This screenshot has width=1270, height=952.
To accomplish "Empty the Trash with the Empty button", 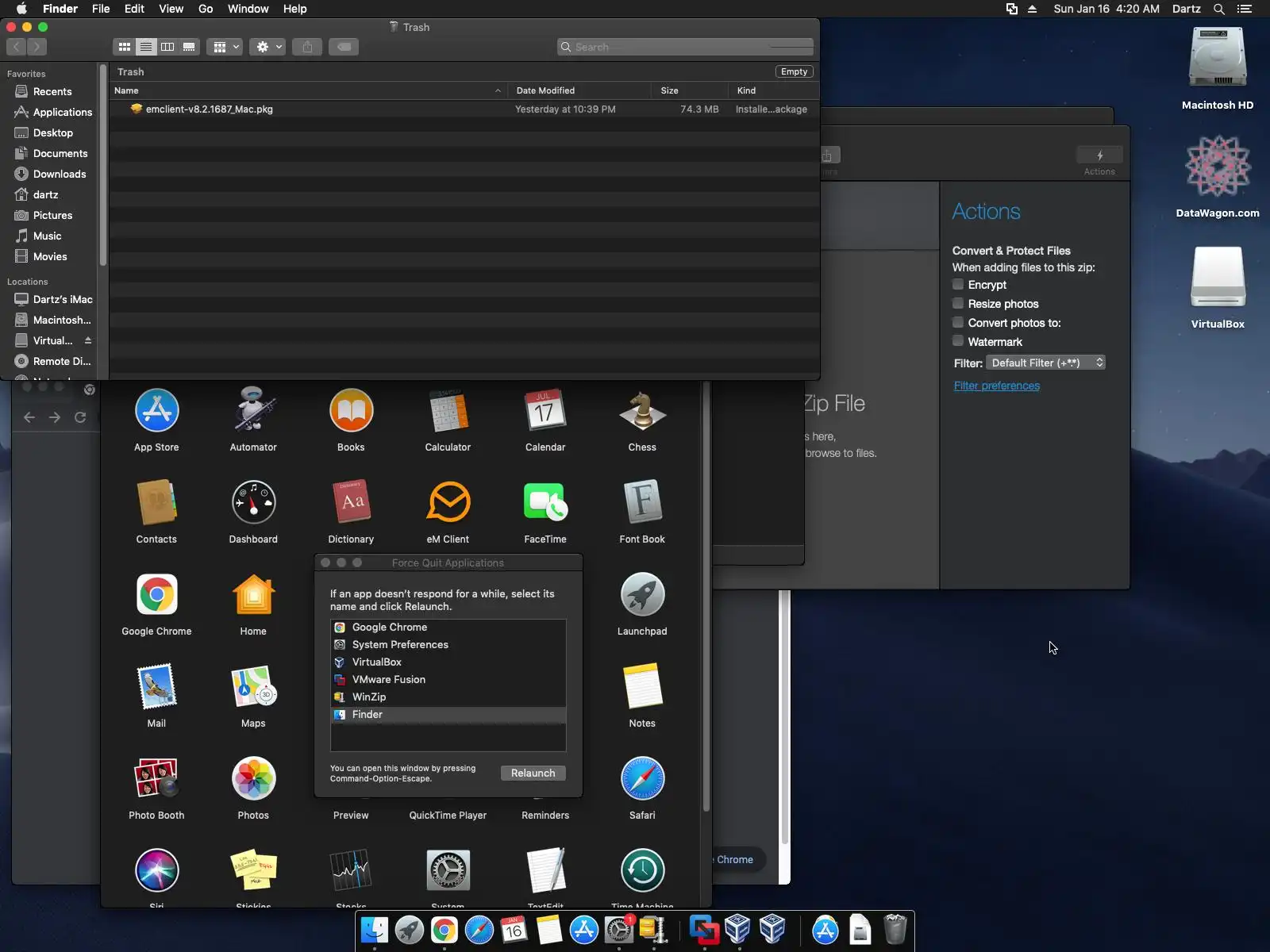I will pos(794,71).
